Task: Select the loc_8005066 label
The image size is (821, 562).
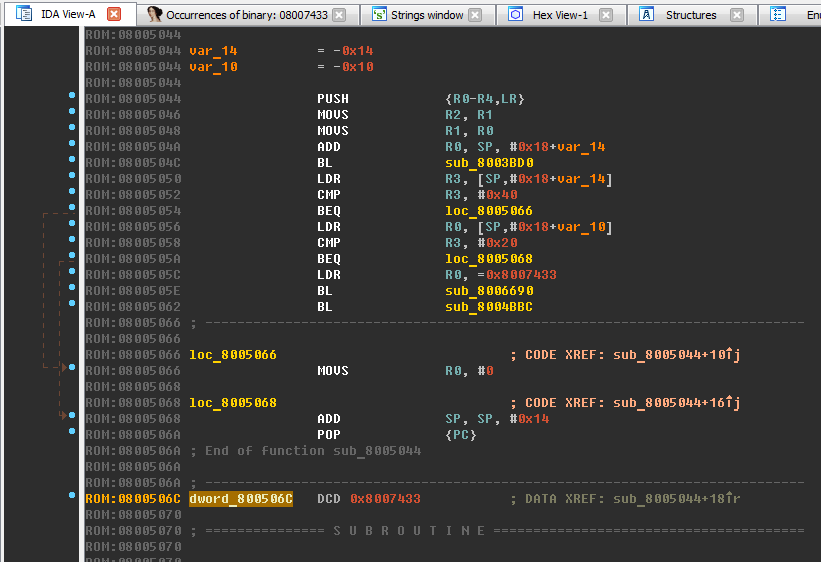Action: (x=232, y=355)
